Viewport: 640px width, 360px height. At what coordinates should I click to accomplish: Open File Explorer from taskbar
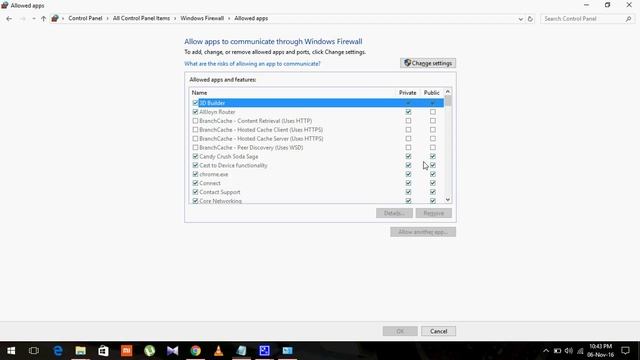(x=80, y=351)
